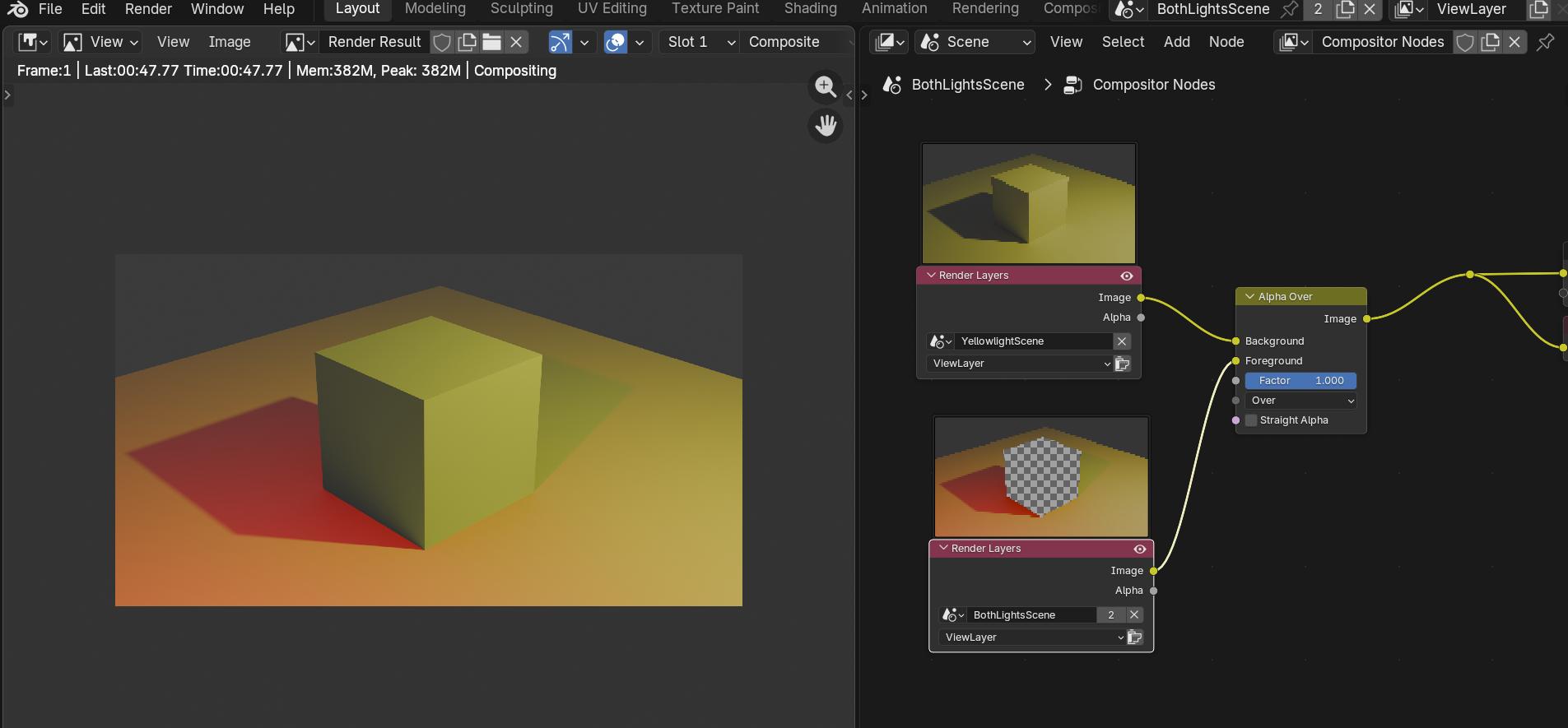Toggle fake user for Compositor Nodes
This screenshot has height=728, width=1568.
pyautogui.click(x=1465, y=42)
